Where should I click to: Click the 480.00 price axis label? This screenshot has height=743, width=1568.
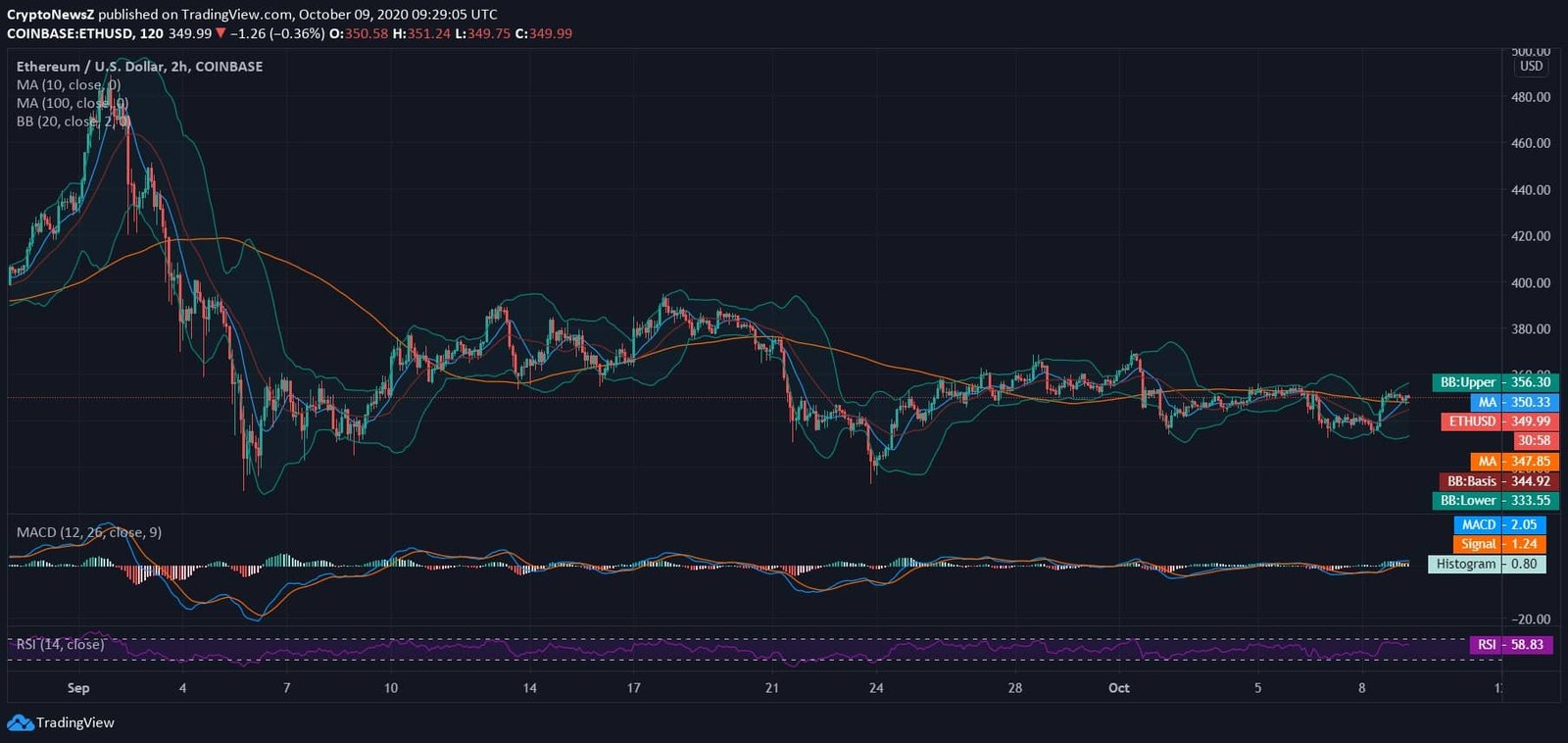[x=1531, y=97]
